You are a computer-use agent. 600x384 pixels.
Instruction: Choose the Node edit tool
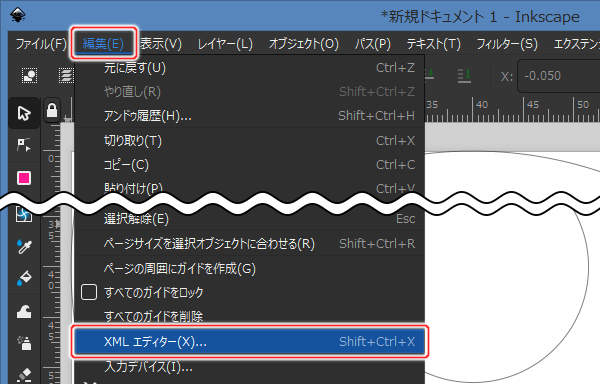[24, 145]
